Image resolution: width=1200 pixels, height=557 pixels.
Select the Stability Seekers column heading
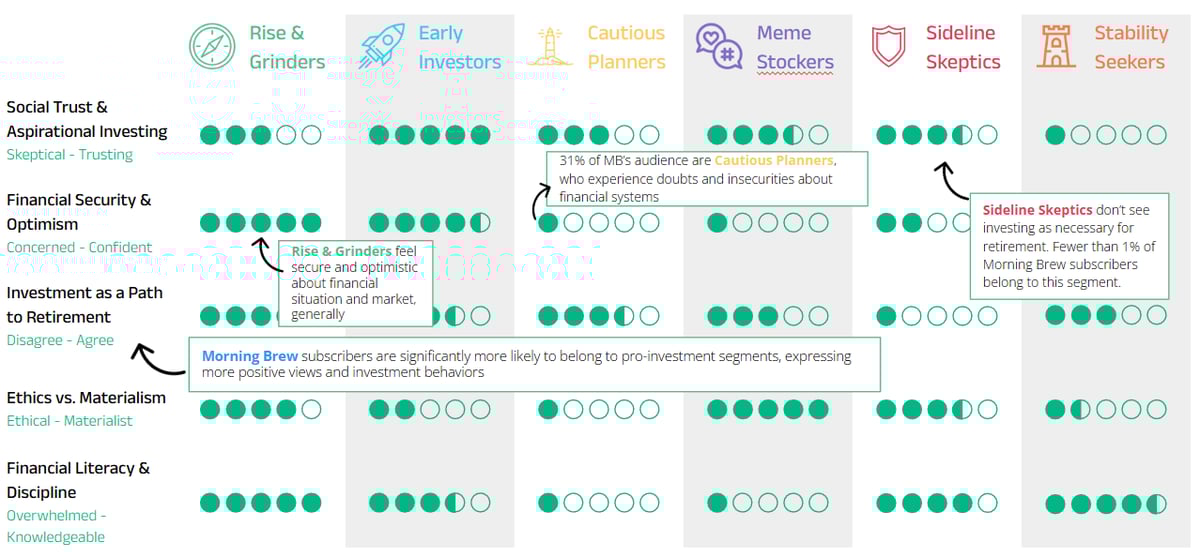(1130, 47)
